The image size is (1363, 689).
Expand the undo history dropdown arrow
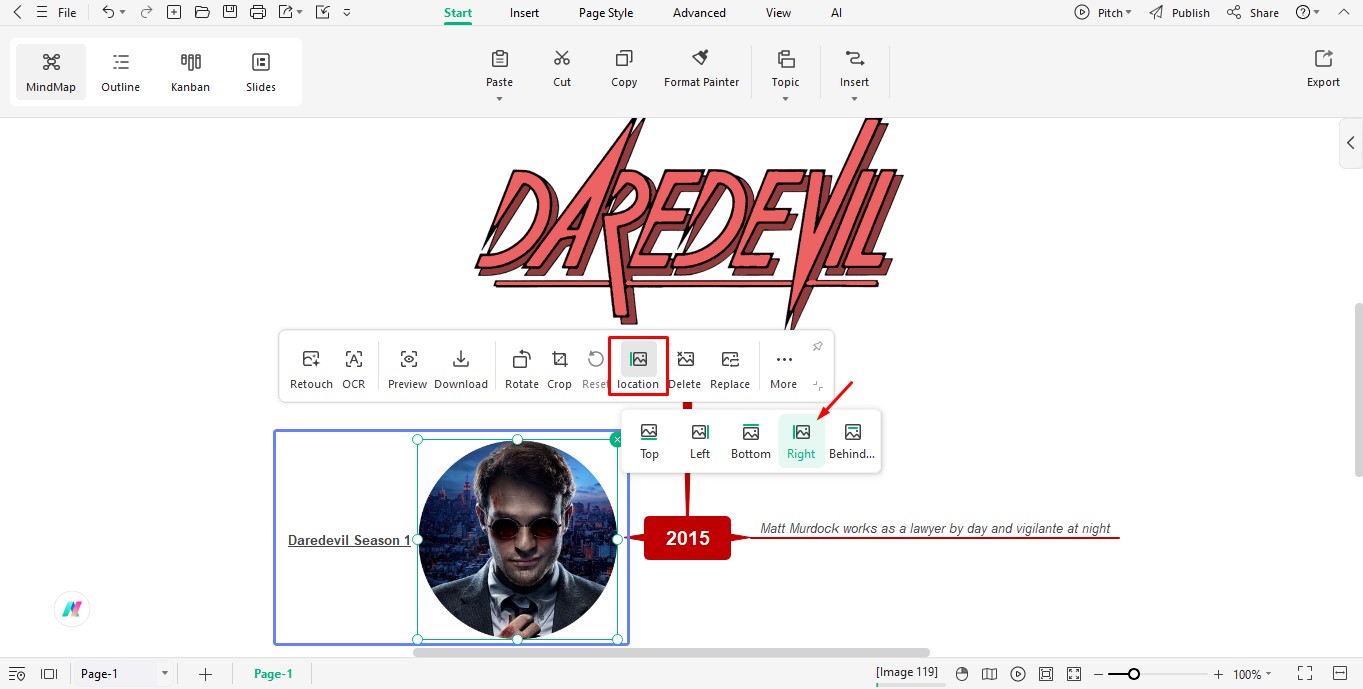point(122,13)
